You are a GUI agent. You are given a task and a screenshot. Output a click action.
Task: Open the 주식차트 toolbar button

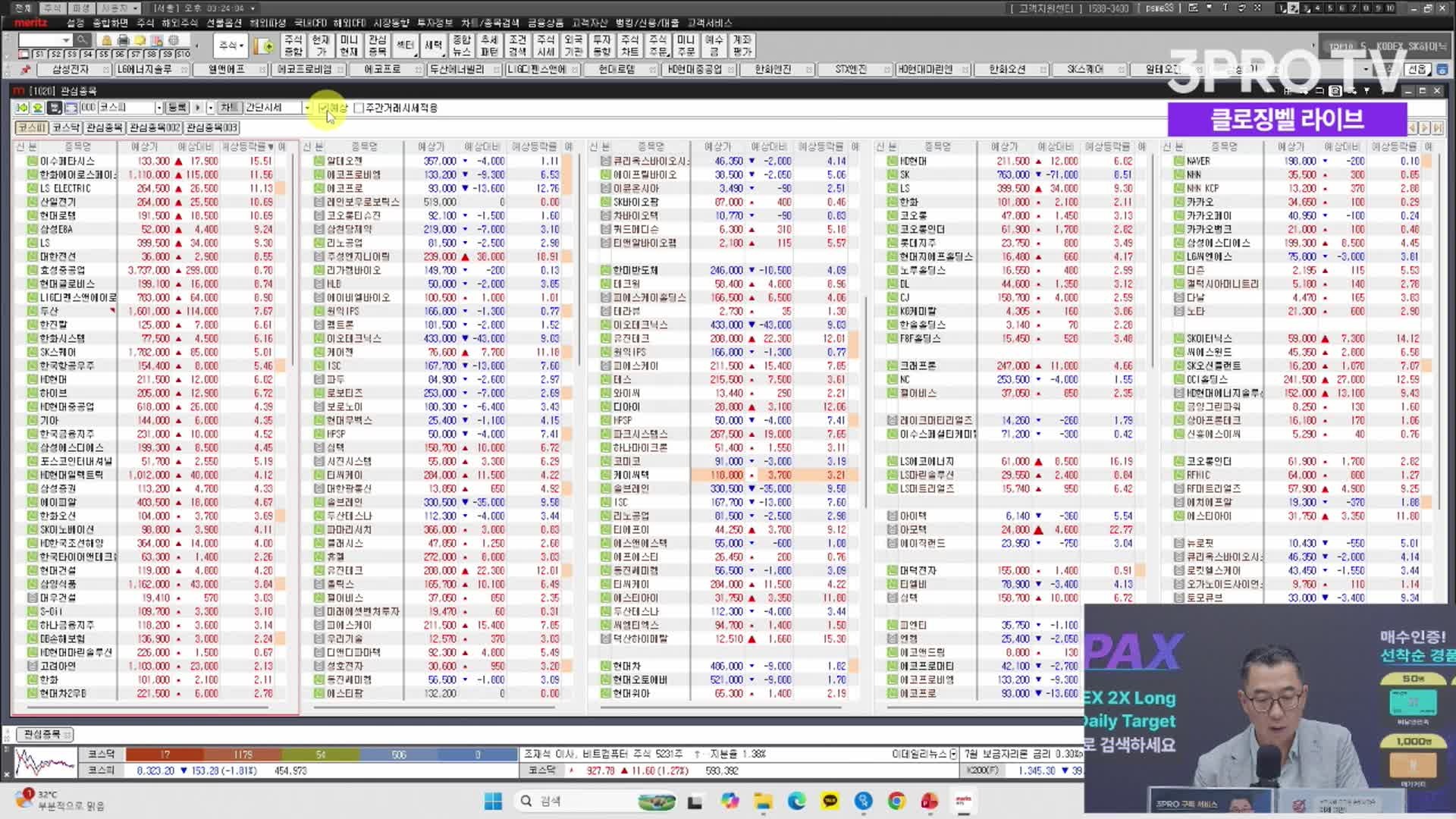tap(629, 45)
